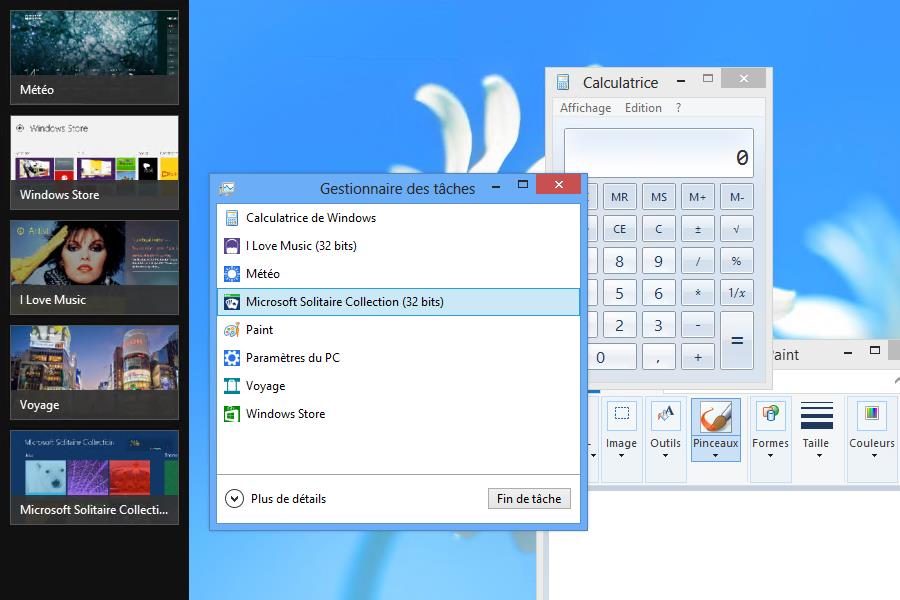Expand Plus de détails chevron
This screenshot has height=600, width=900.
[234, 498]
